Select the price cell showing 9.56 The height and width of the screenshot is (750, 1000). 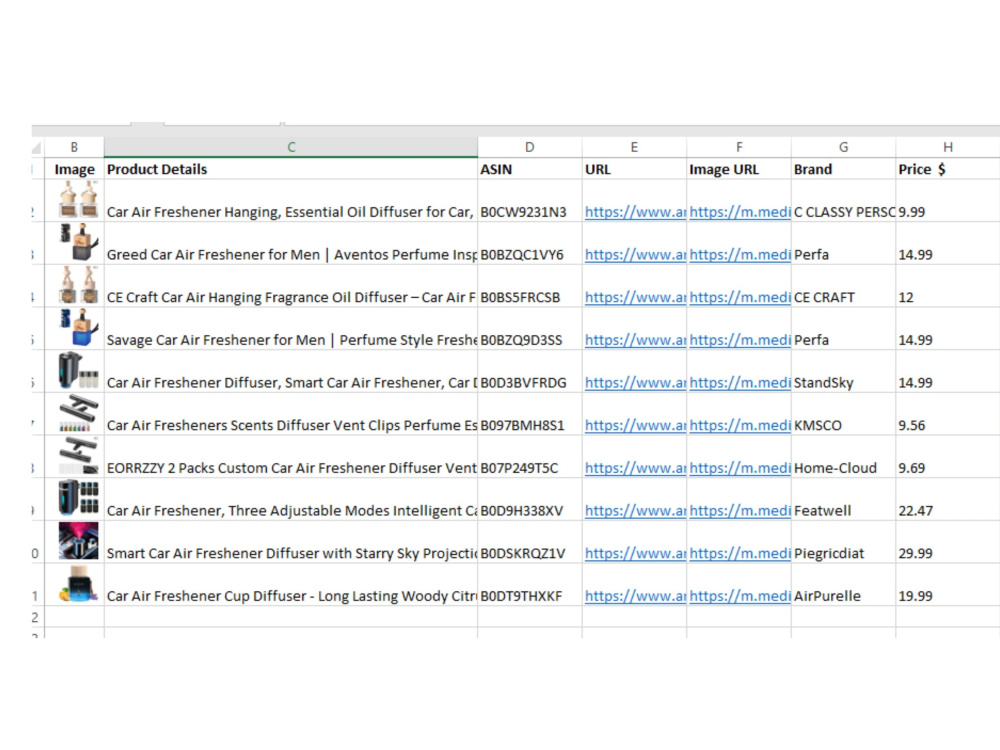tap(948, 415)
